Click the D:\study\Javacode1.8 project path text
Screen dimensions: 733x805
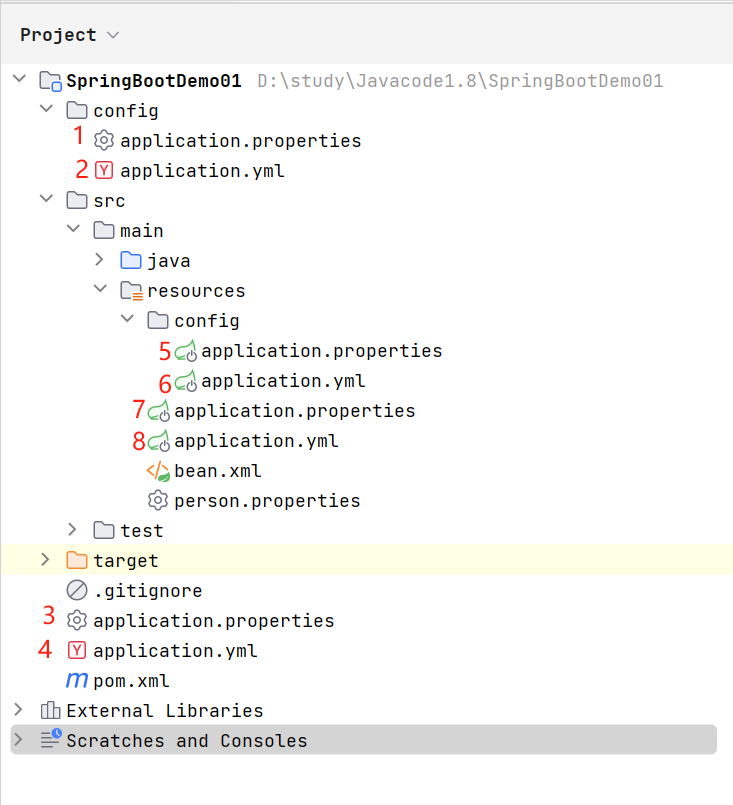coord(460,81)
